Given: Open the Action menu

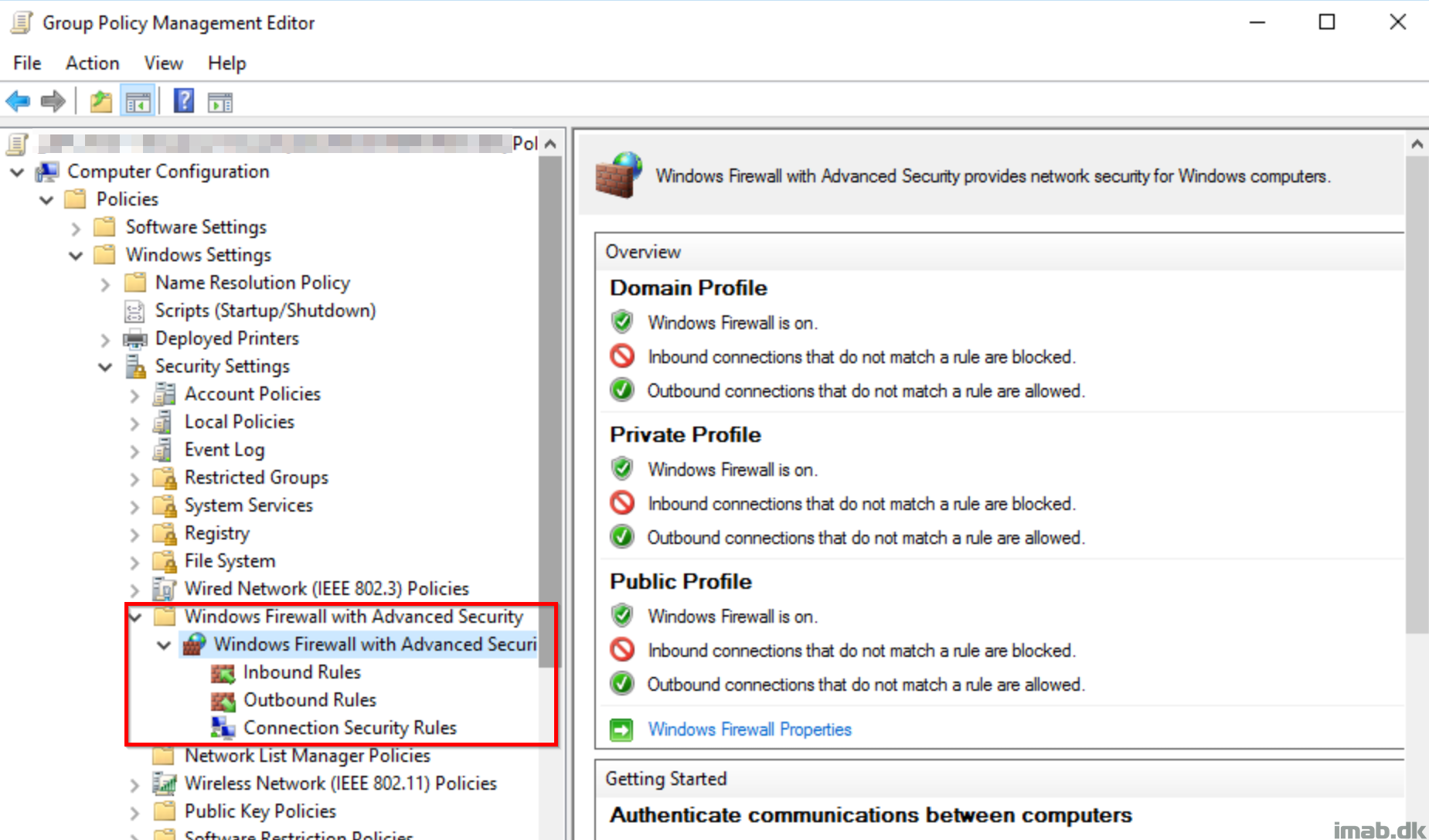Looking at the screenshot, I should [93, 63].
